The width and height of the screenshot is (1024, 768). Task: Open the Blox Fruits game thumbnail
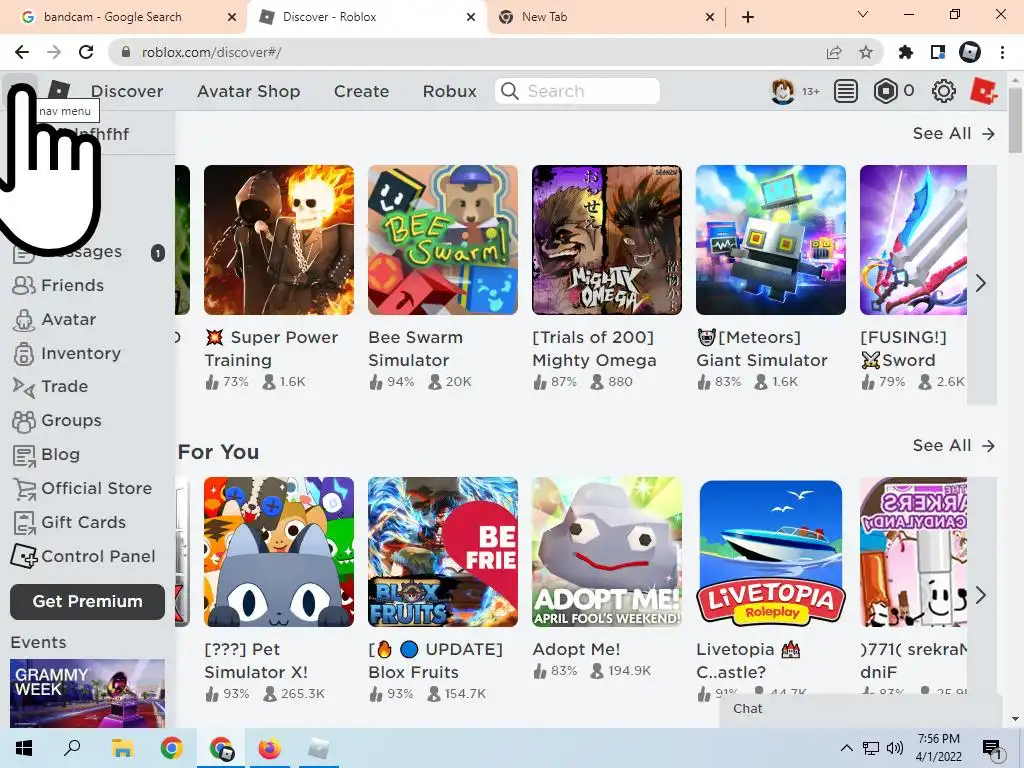click(x=443, y=552)
